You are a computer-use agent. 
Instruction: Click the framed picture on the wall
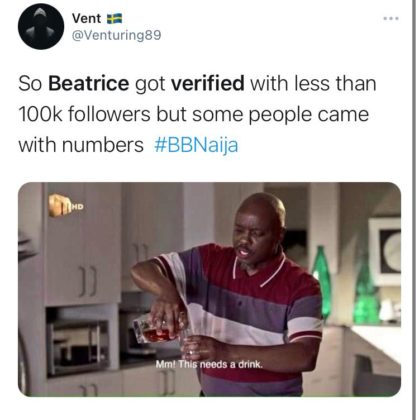coord(385,252)
